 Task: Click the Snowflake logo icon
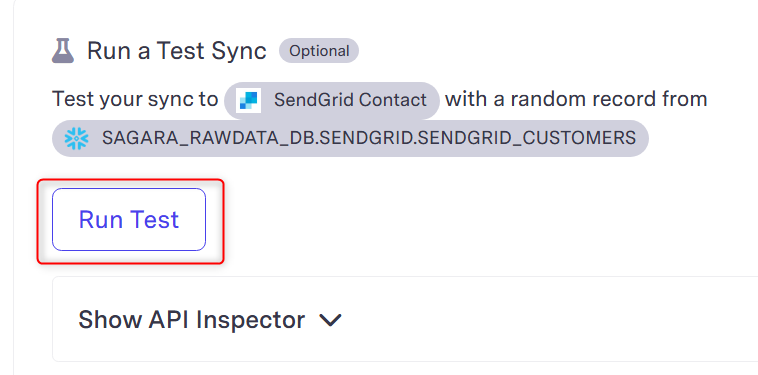pos(76,138)
